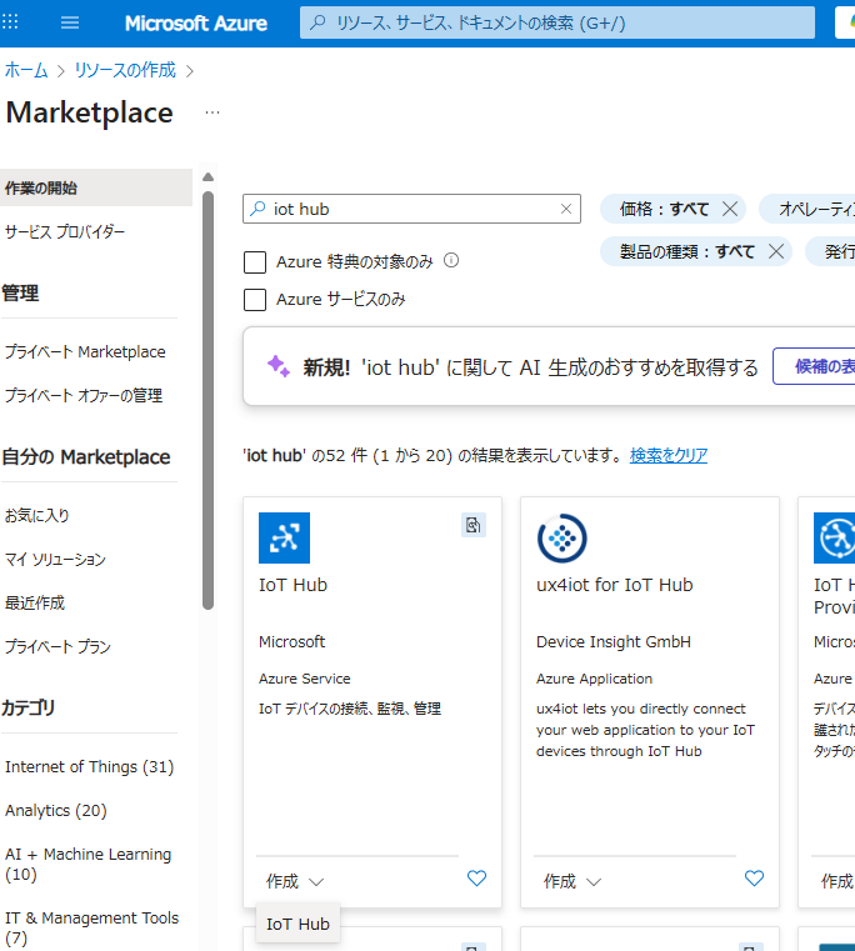This screenshot has width=855, height=951.
Task: Open the 価格 : すべて filter
Action: (664, 209)
